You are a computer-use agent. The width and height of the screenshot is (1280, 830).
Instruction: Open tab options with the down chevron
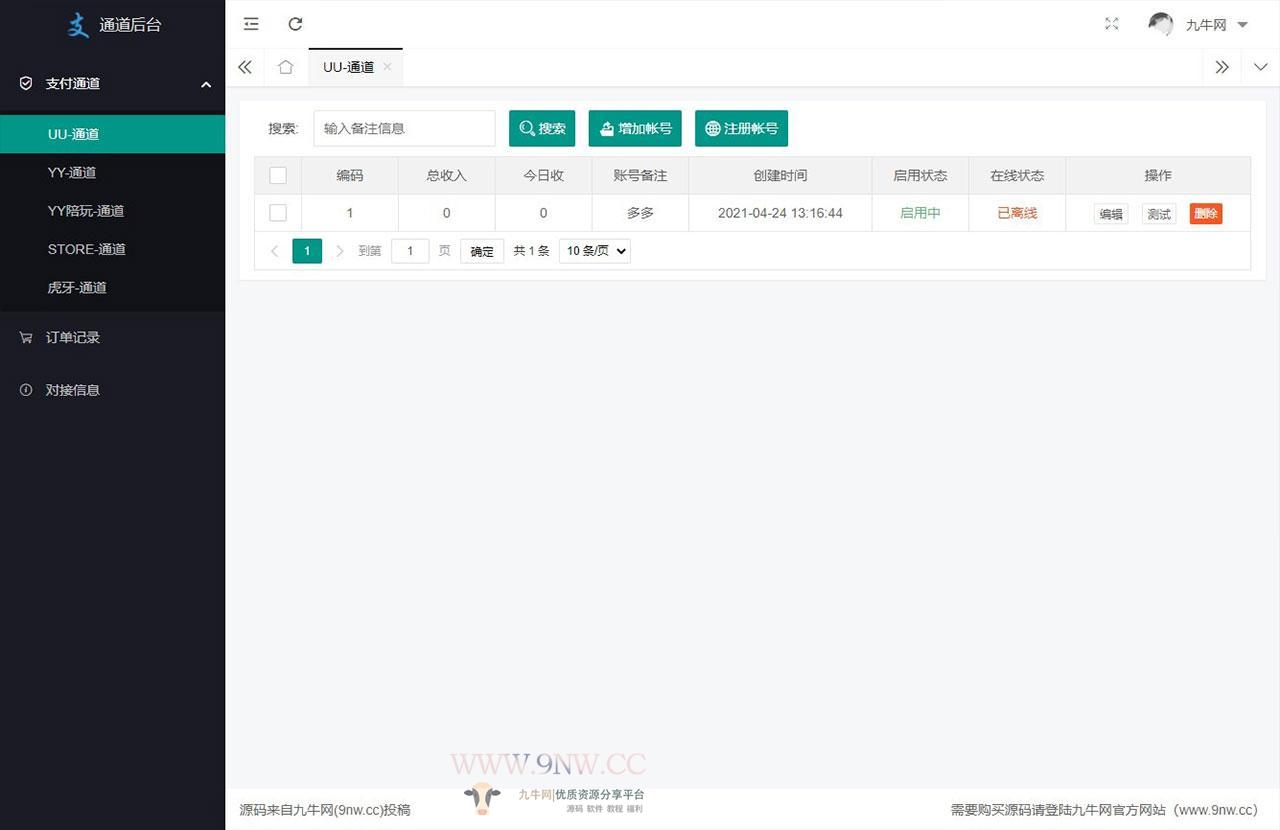[1260, 67]
